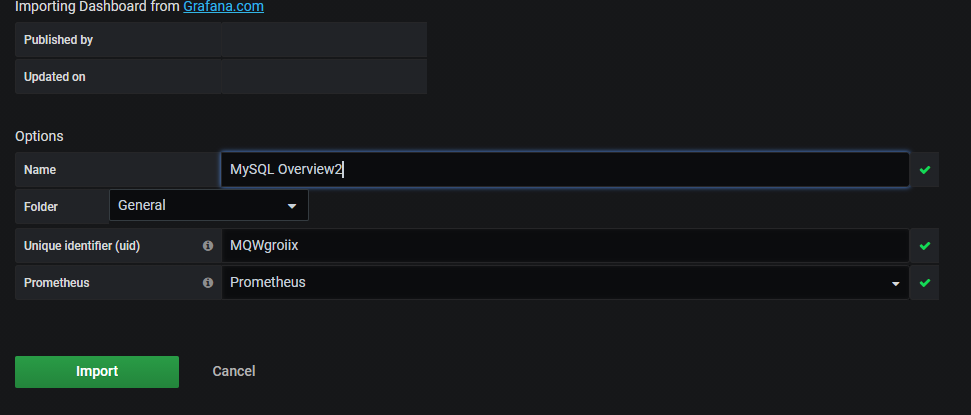Click the green checkmark beside the uid field
Screen dimensions: 971x415
coord(925,246)
